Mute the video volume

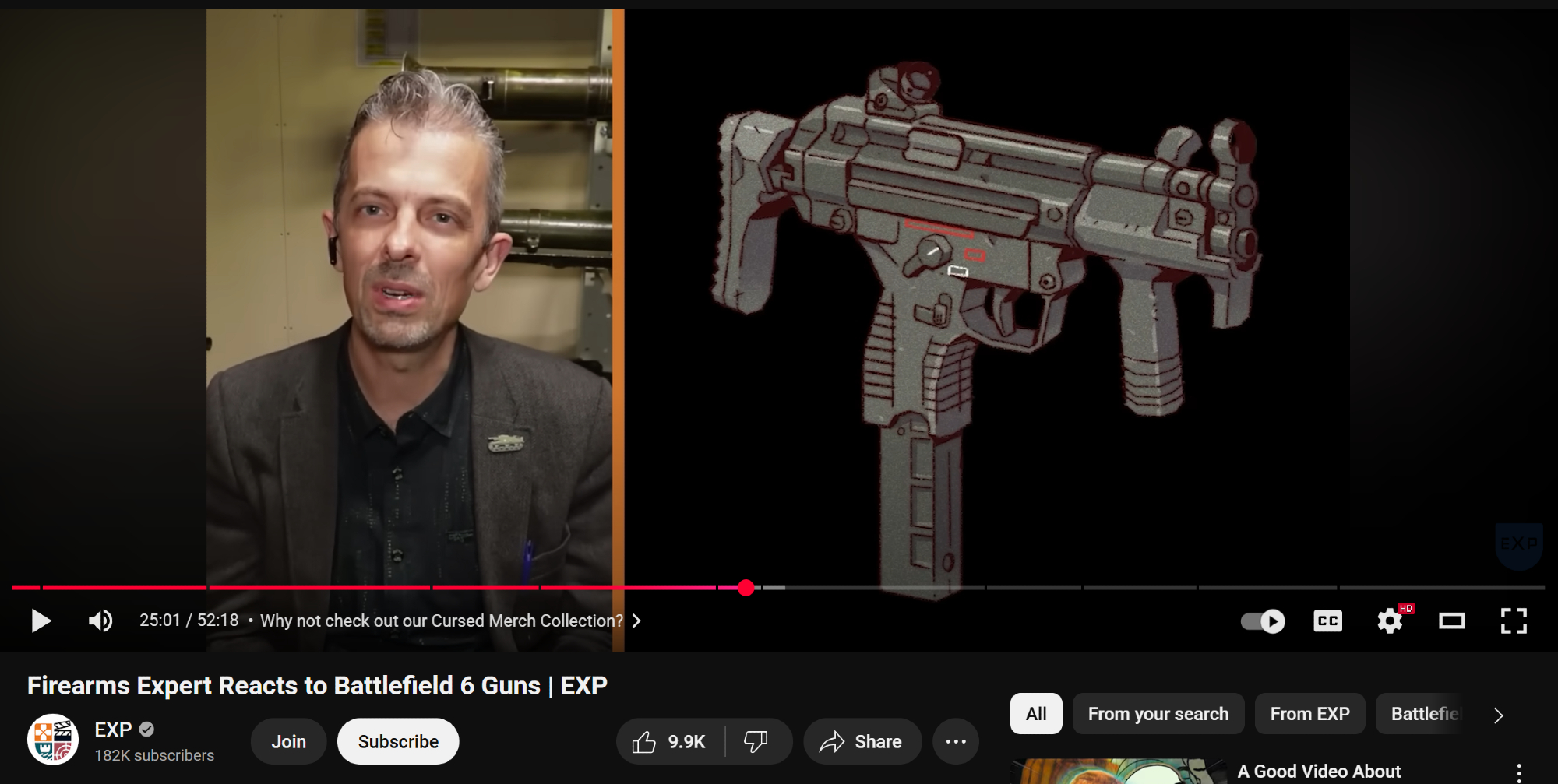[100, 621]
